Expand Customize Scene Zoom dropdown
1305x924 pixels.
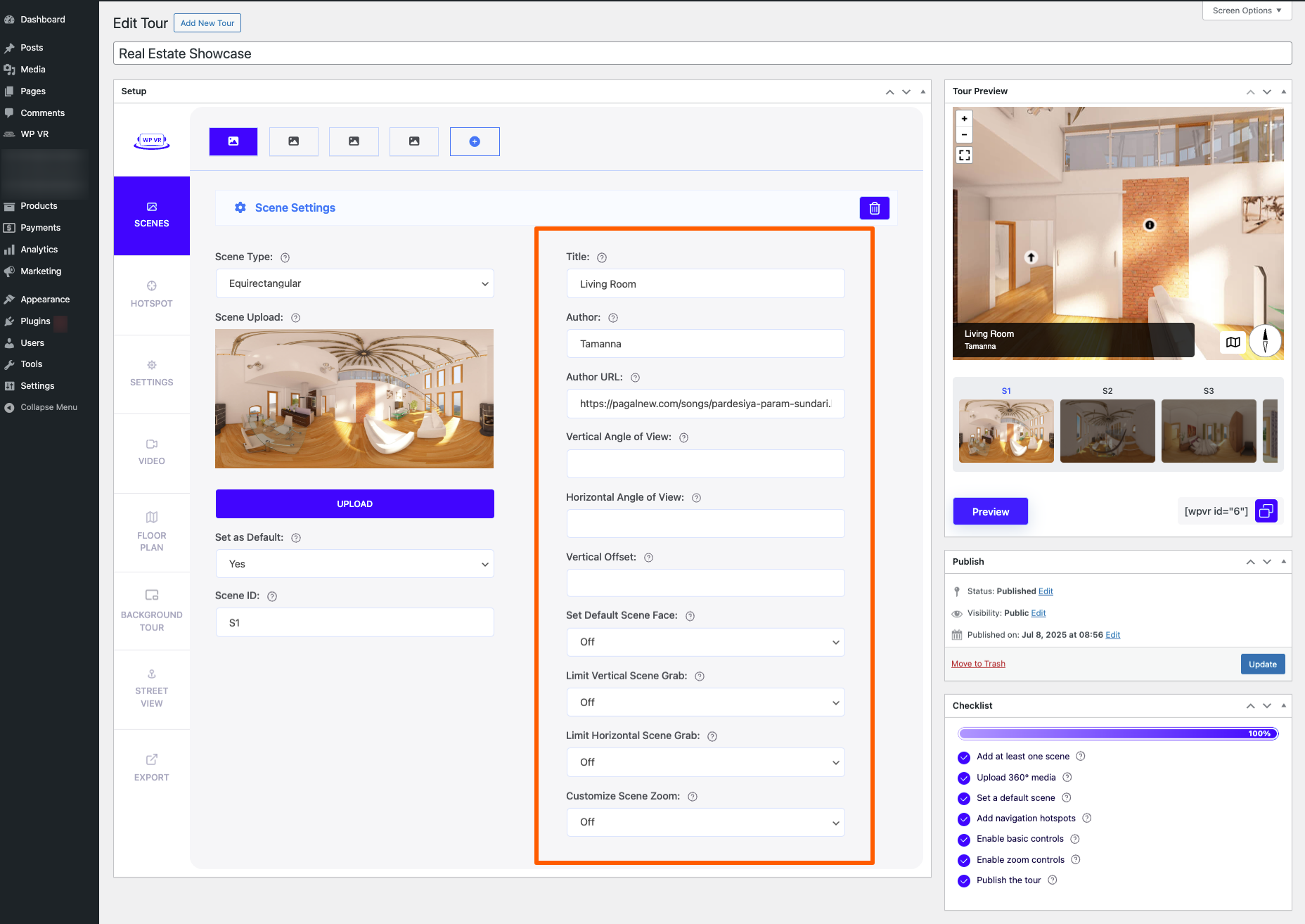[705, 822]
